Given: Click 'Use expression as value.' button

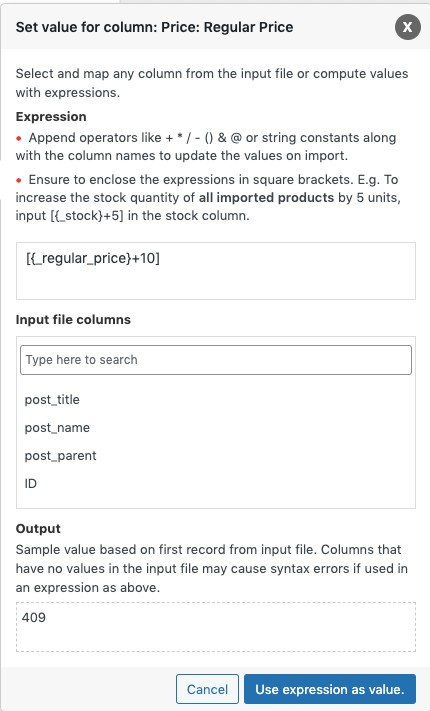Looking at the screenshot, I should (x=330, y=689).
